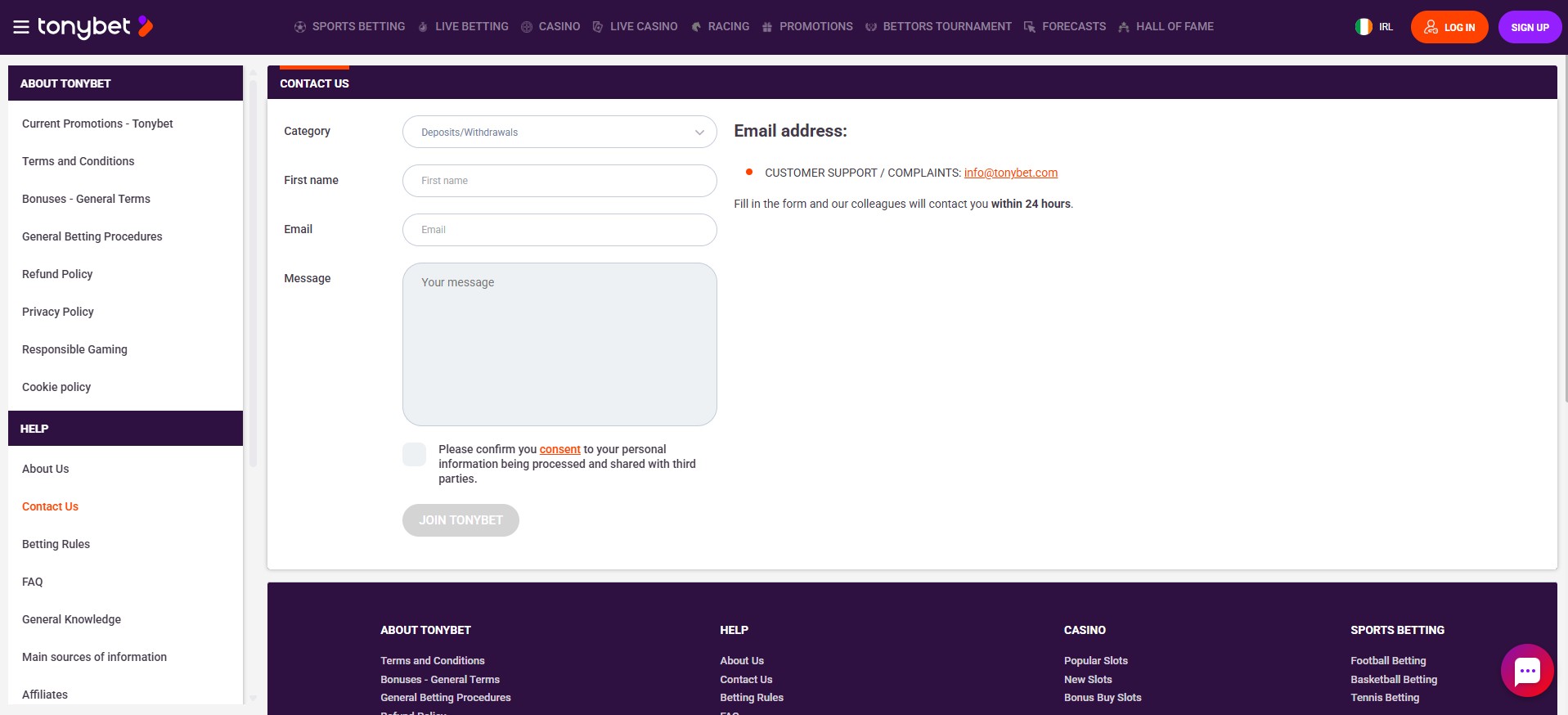Screen dimensions: 1568x715
Task: Click the Promotions gift icon
Action: [767, 27]
